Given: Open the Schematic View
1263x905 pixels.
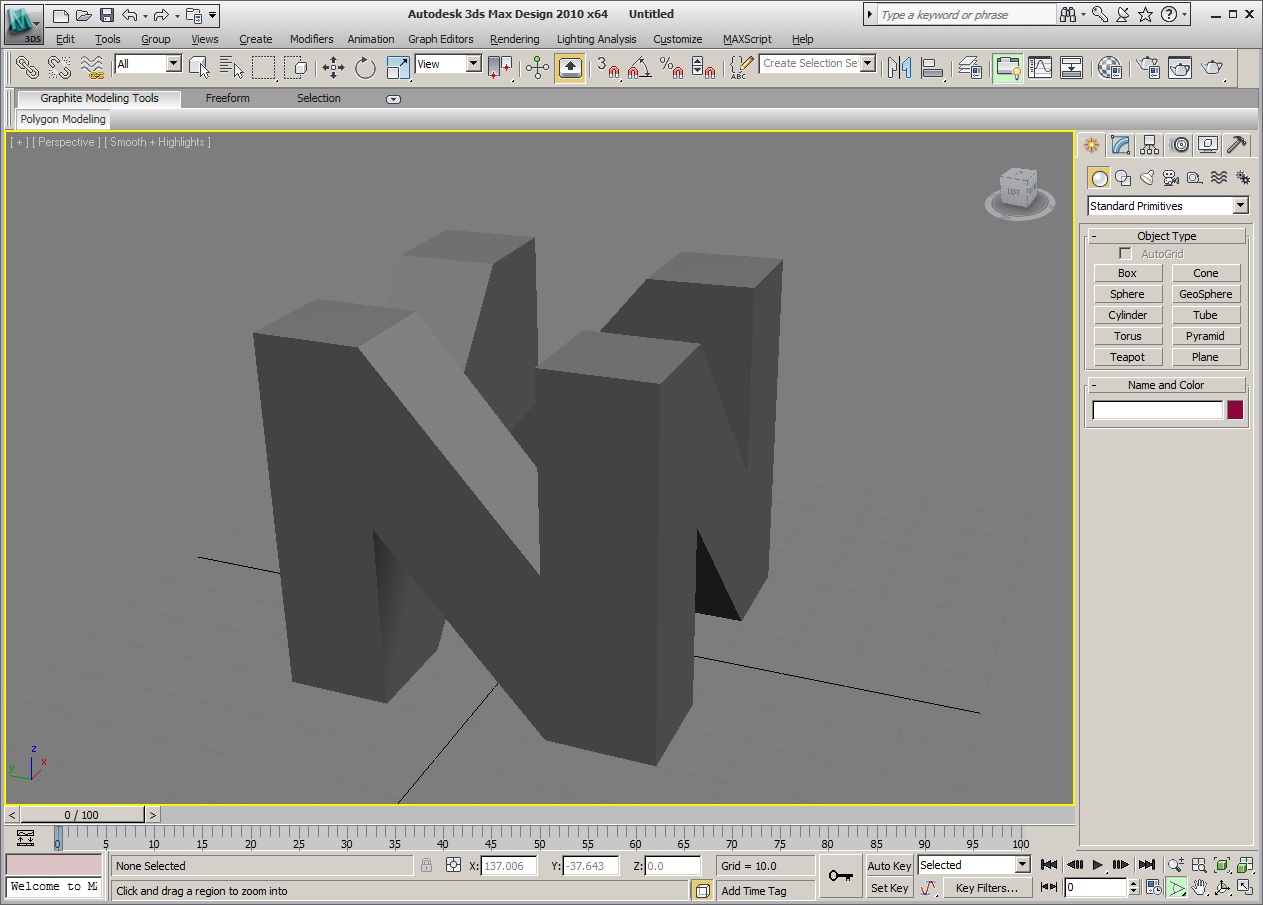Looking at the screenshot, I should pos(1072,67).
